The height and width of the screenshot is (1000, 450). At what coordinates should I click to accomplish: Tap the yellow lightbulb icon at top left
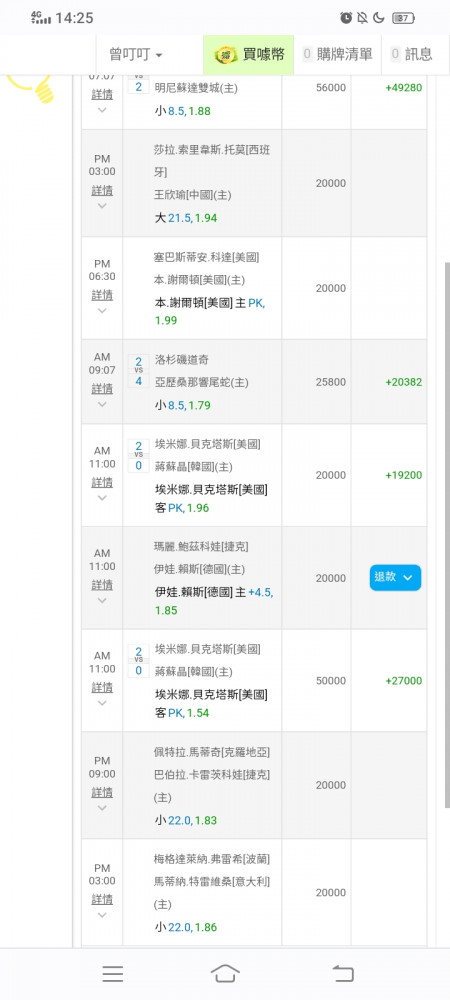[32, 88]
